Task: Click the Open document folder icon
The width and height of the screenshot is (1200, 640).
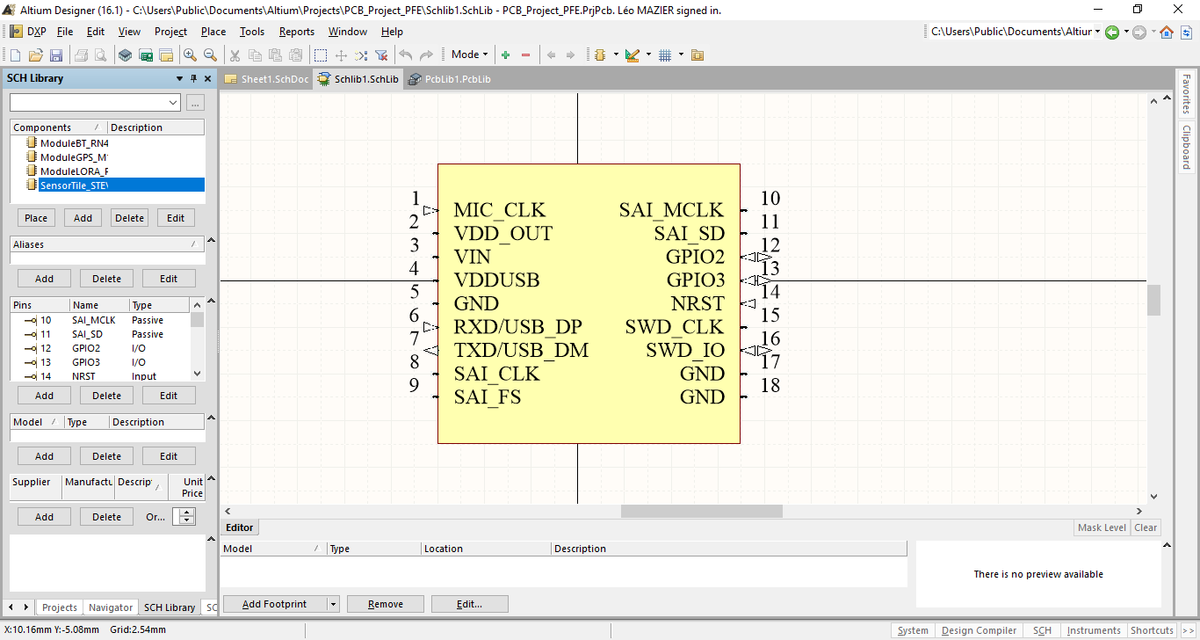Action: tap(35, 54)
